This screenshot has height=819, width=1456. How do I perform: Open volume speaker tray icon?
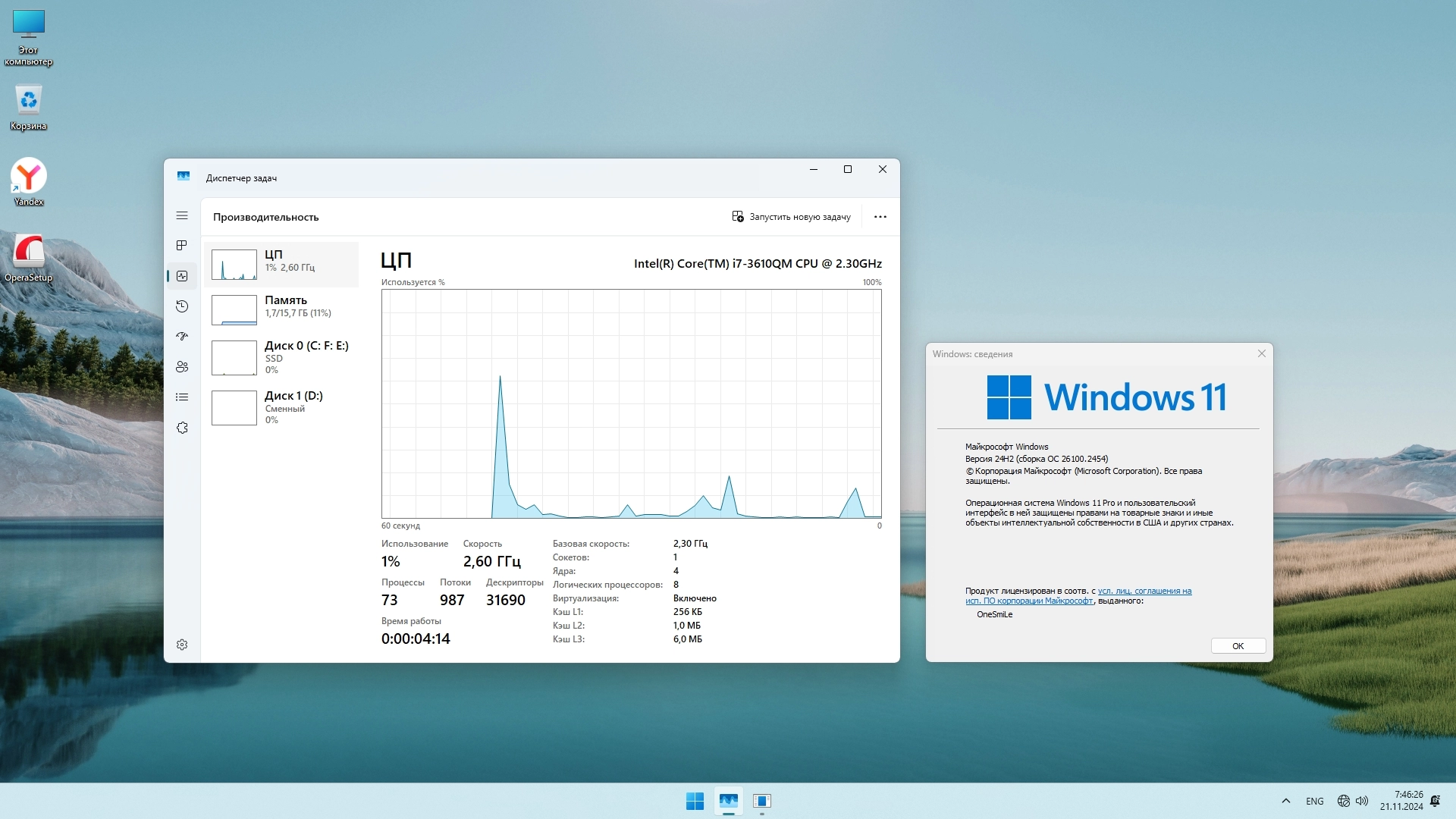(1362, 801)
